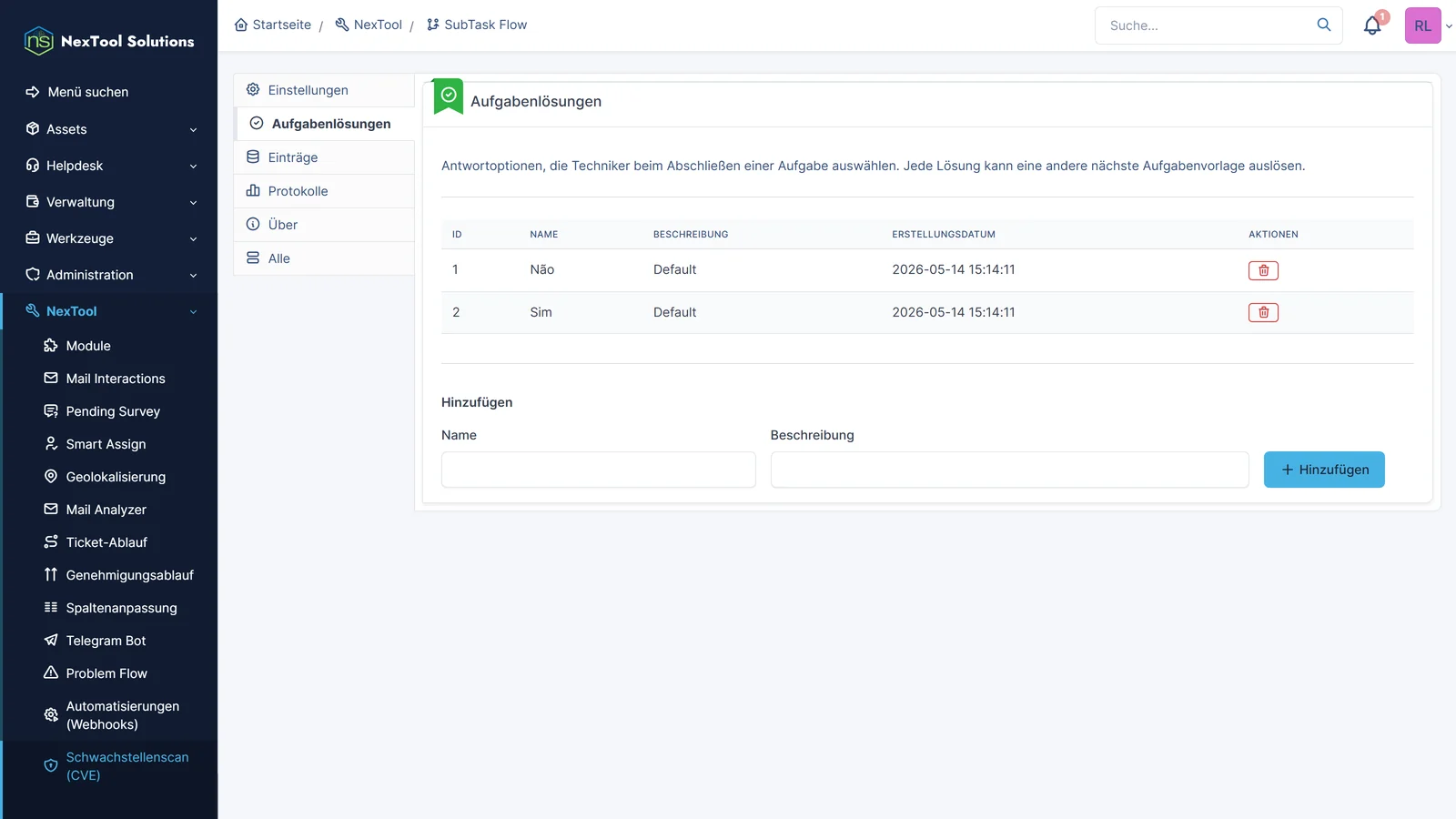1456x819 pixels.
Task: Switch to the Alle tab
Action: [x=324, y=258]
